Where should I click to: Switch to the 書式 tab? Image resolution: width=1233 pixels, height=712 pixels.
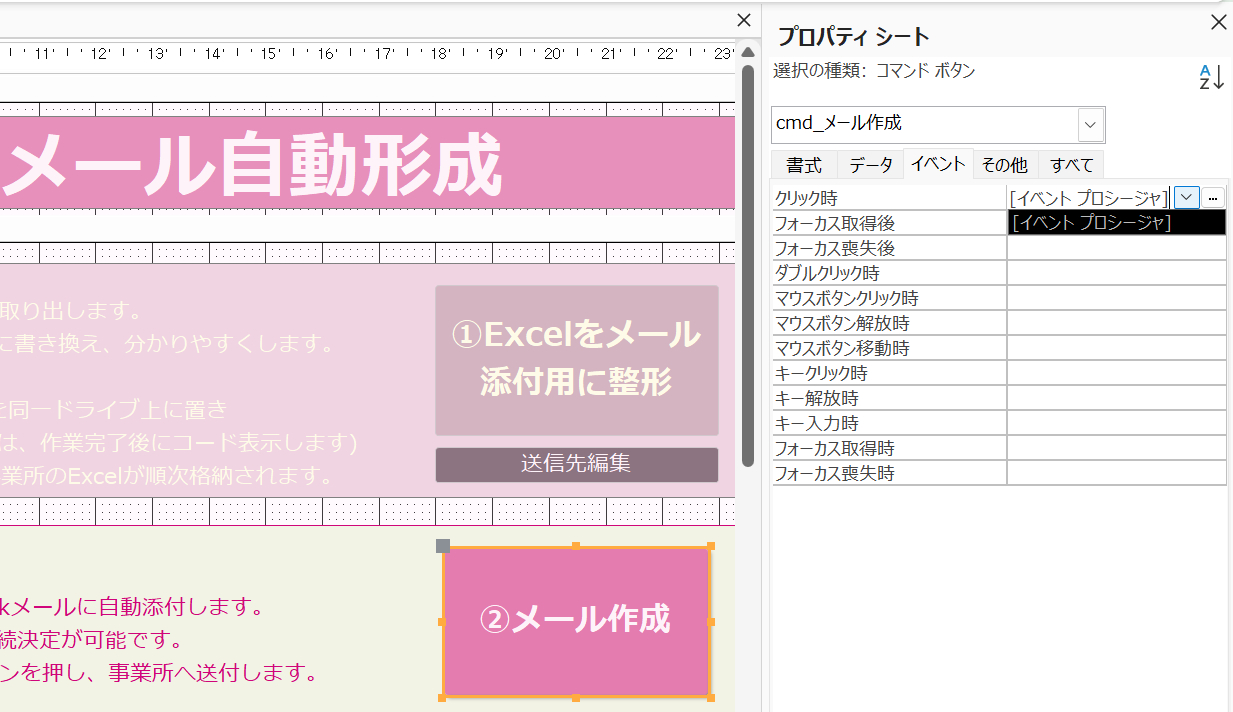pyautogui.click(x=804, y=165)
